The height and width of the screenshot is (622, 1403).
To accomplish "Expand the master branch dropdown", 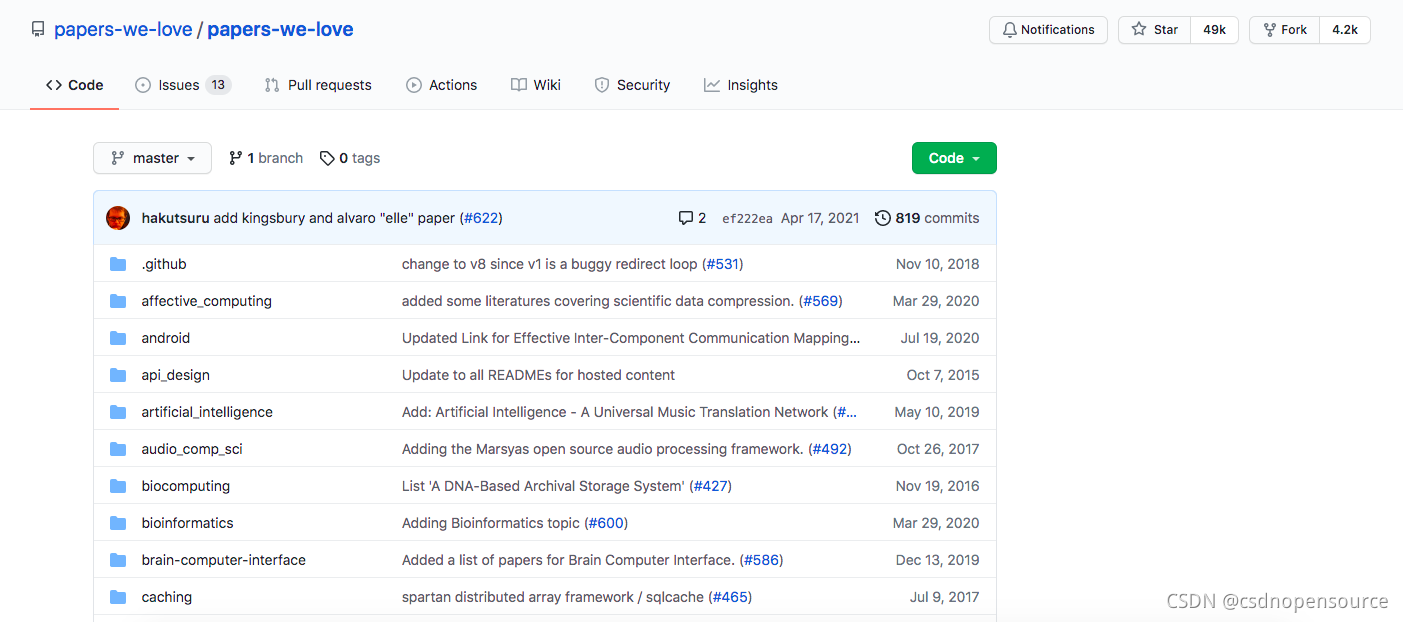I will click(152, 158).
